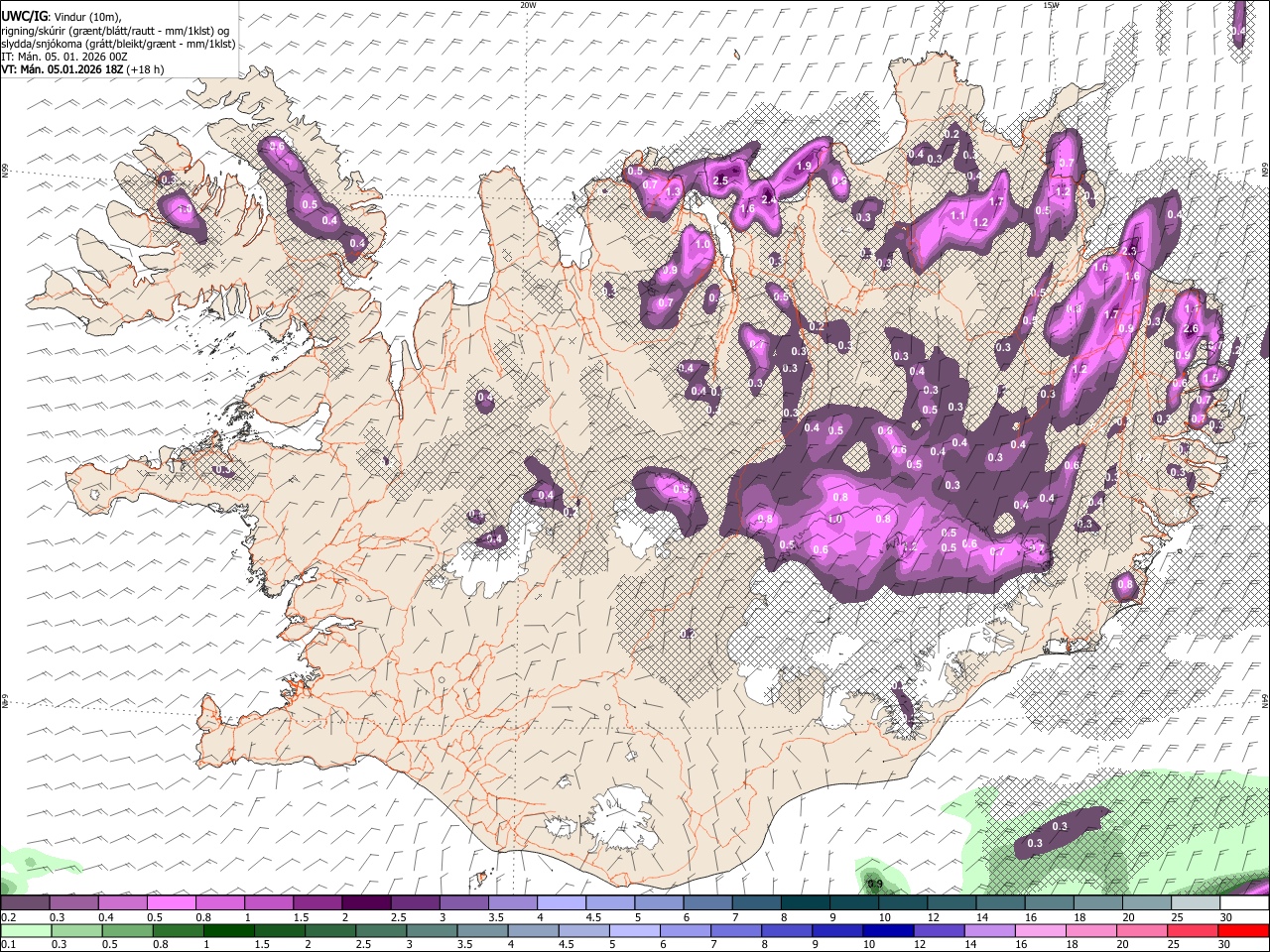Click the 20W longitude label

click(x=529, y=5)
